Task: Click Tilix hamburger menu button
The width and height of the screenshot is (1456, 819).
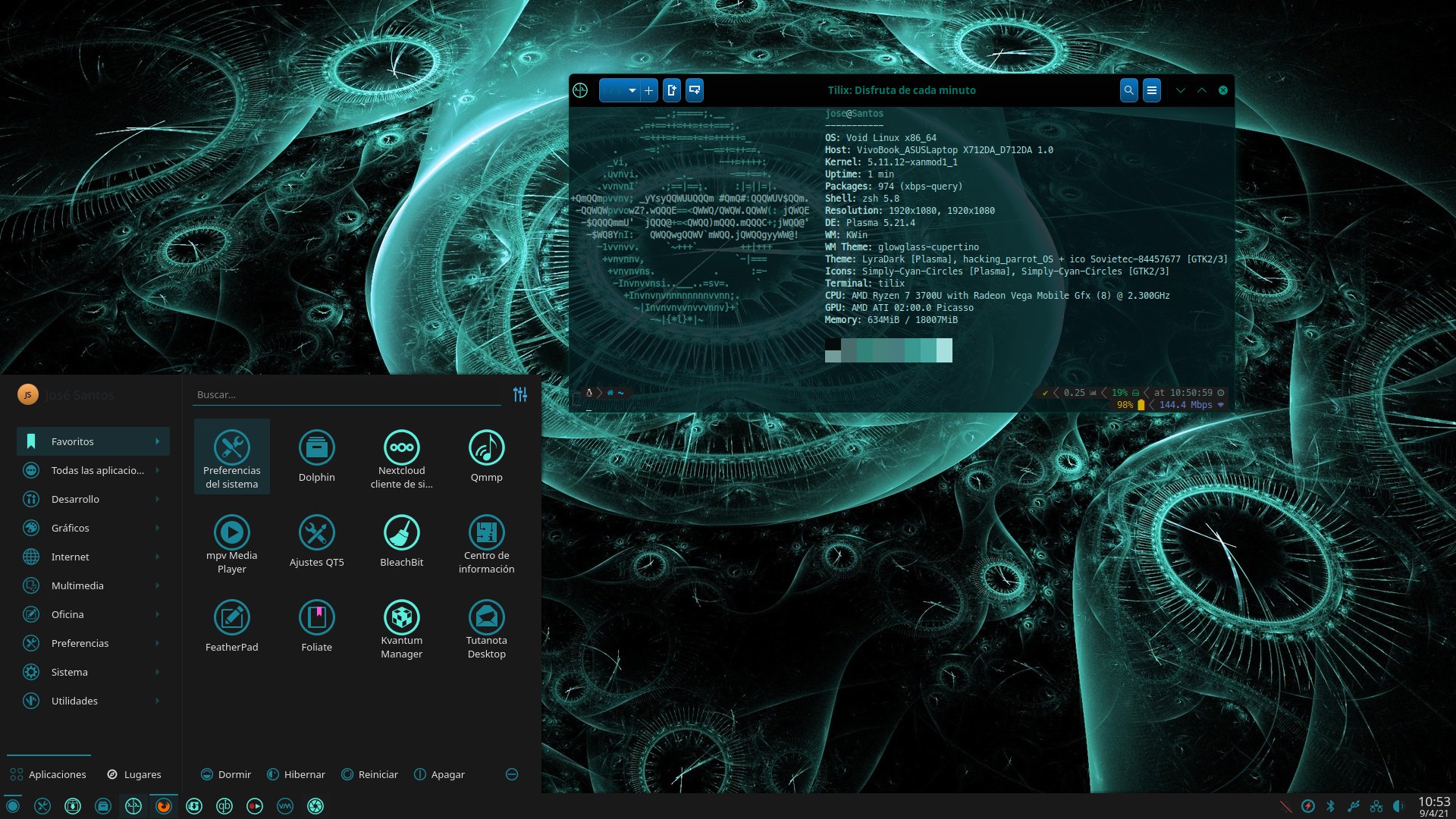Action: [1151, 90]
